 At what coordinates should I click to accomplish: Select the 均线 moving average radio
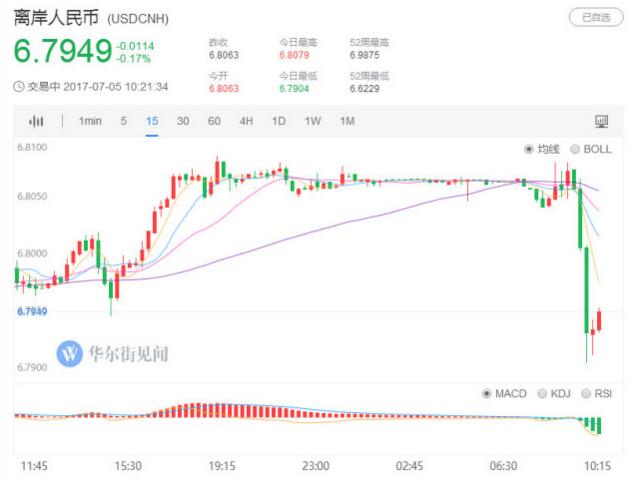click(x=530, y=149)
